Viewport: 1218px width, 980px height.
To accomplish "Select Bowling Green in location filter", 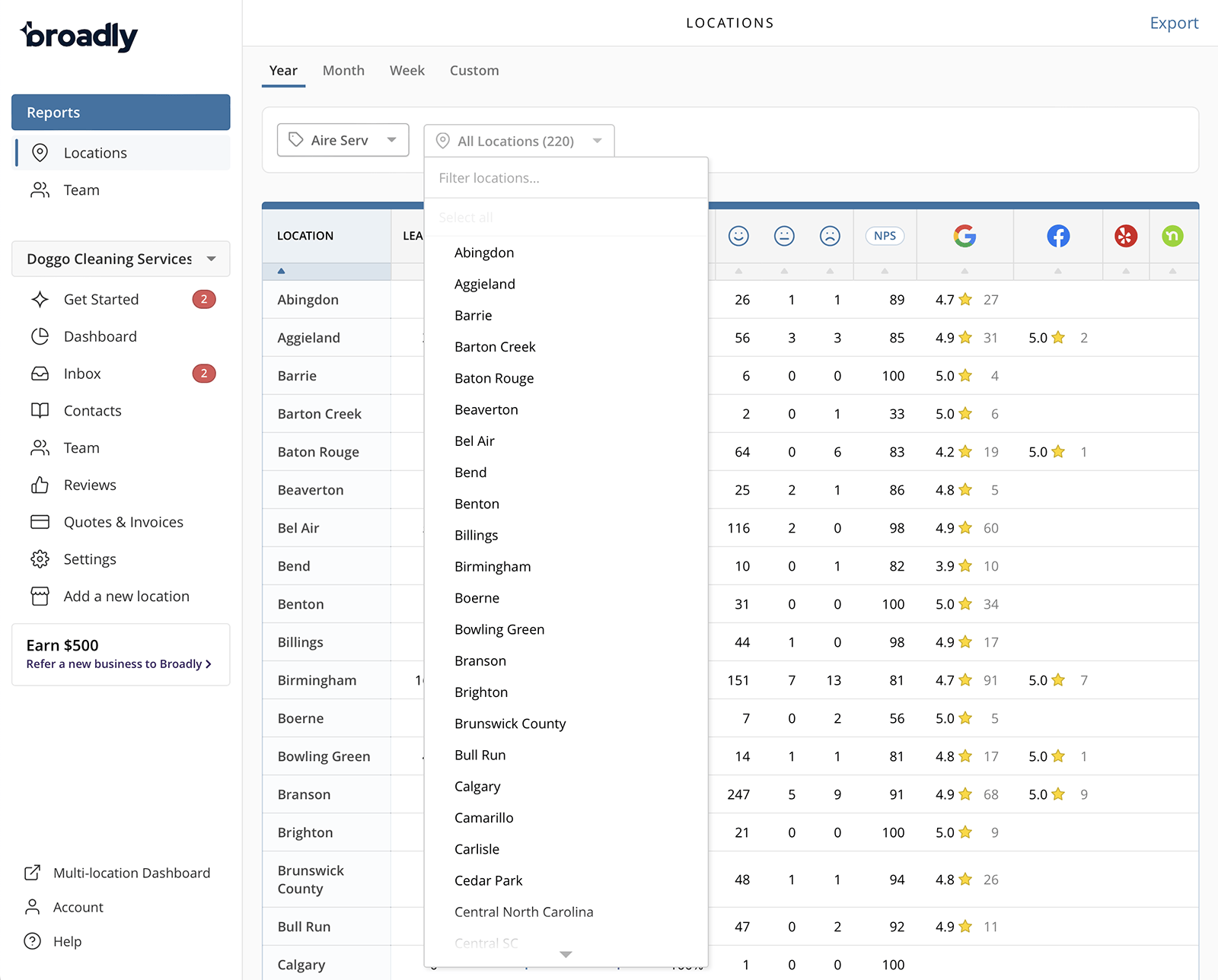I will click(499, 629).
